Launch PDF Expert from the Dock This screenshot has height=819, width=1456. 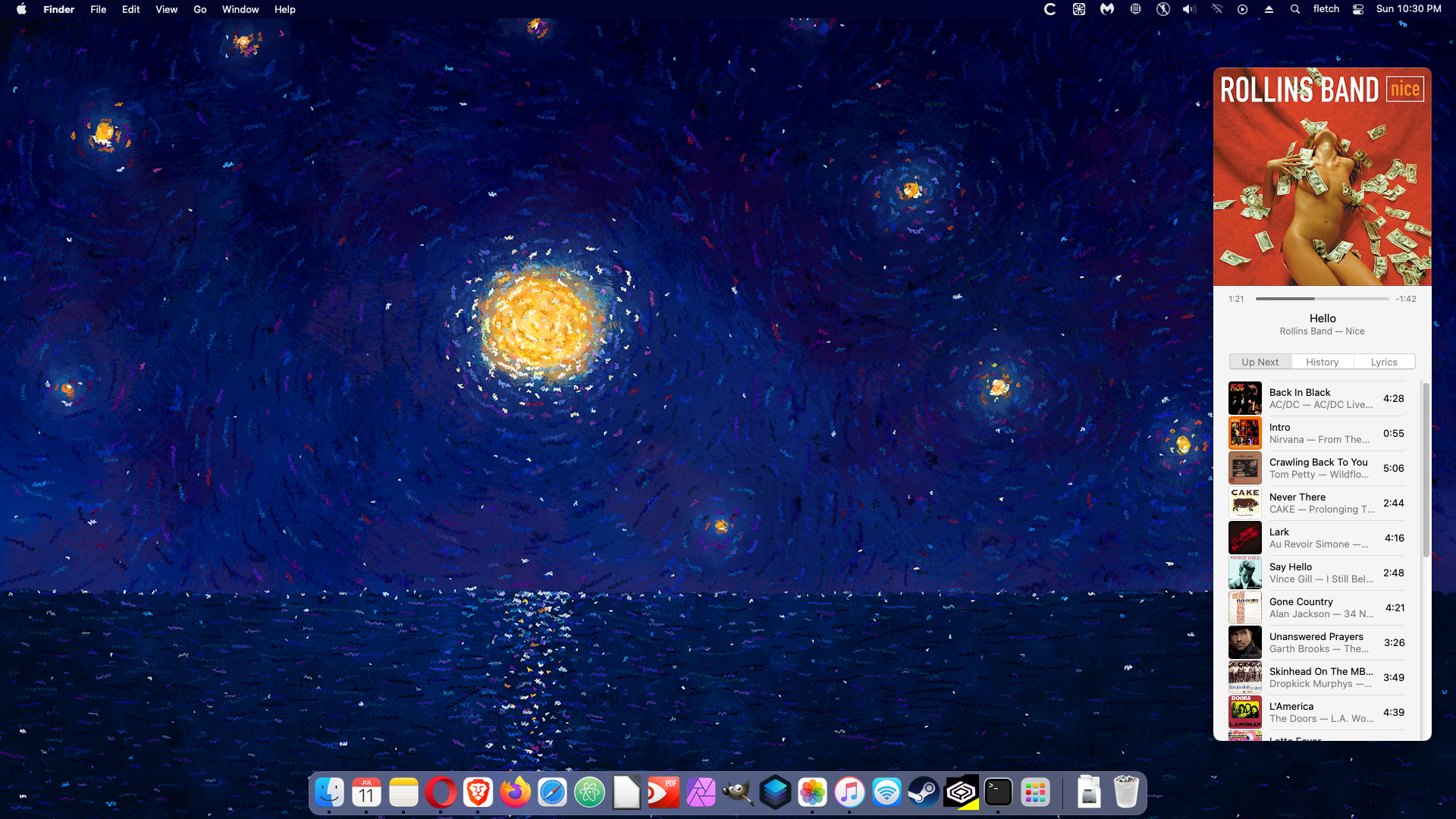[x=664, y=792]
